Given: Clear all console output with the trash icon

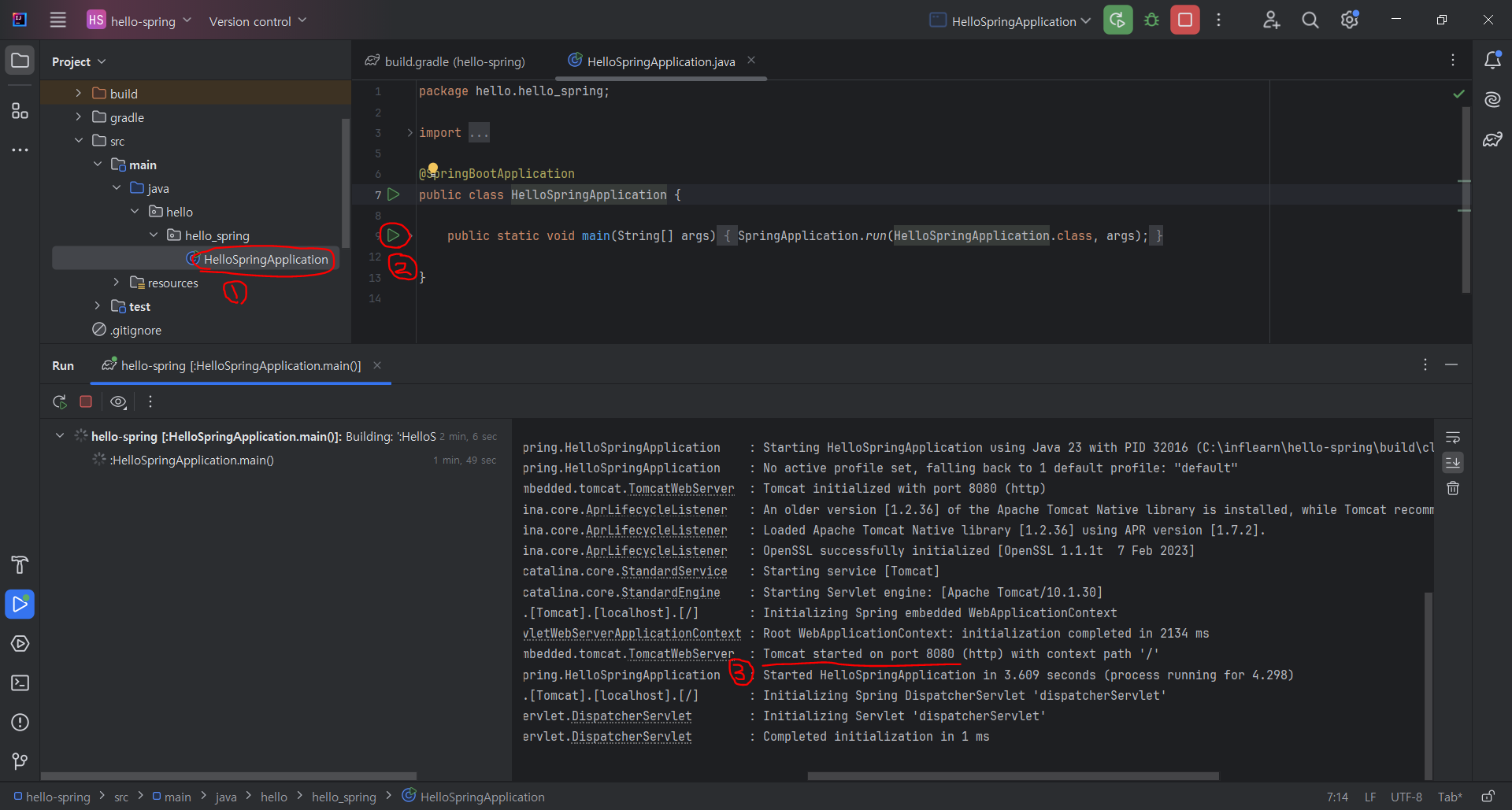Looking at the screenshot, I should point(1453,488).
